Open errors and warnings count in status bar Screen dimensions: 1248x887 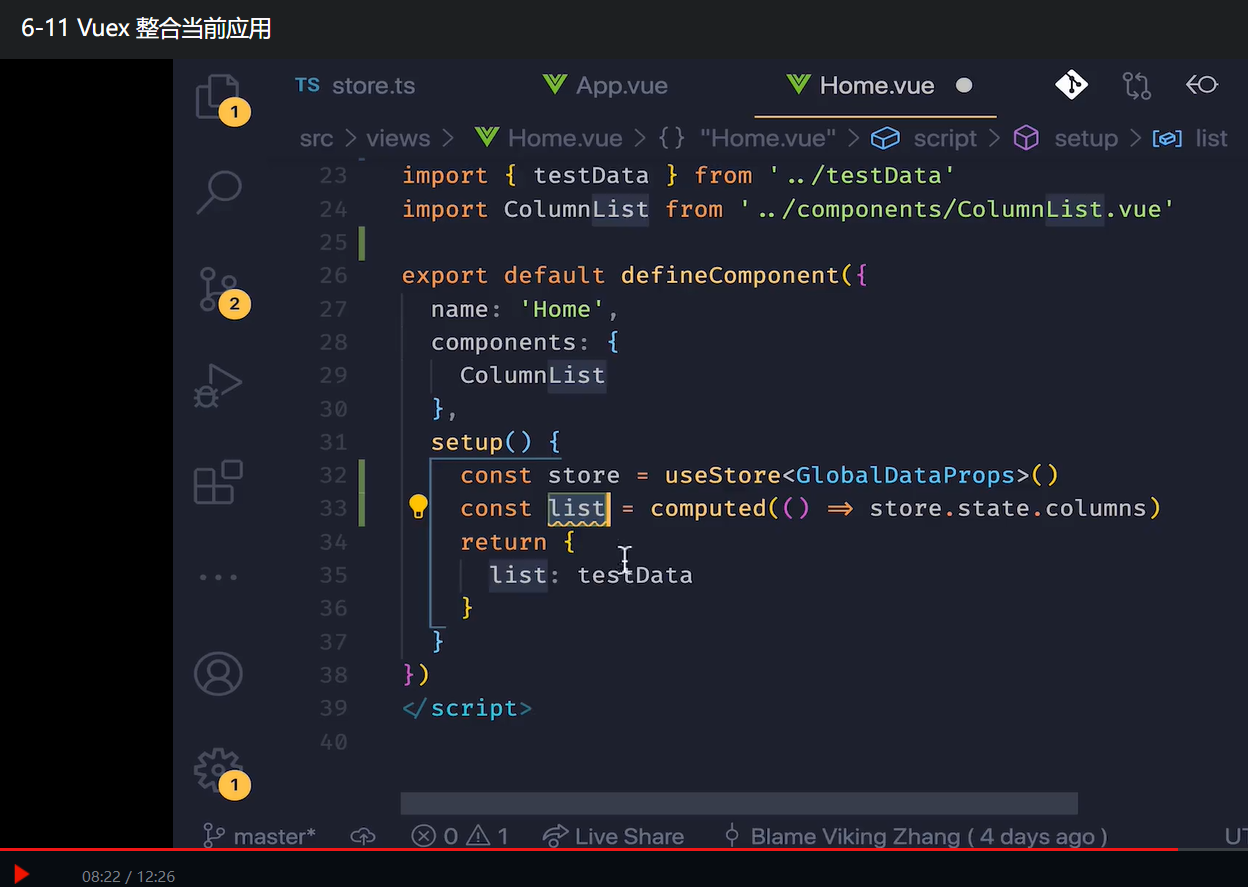(460, 836)
